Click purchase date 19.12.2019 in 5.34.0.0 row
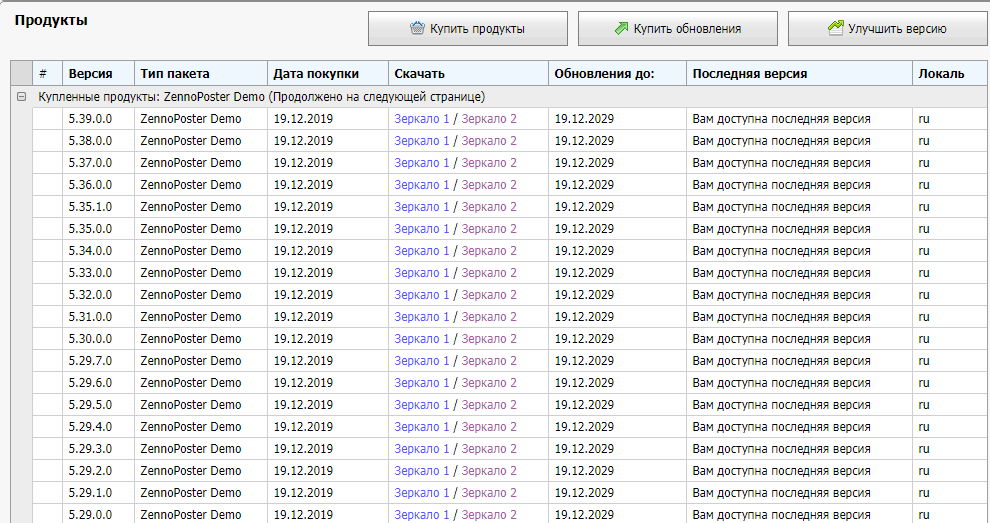 tap(303, 251)
